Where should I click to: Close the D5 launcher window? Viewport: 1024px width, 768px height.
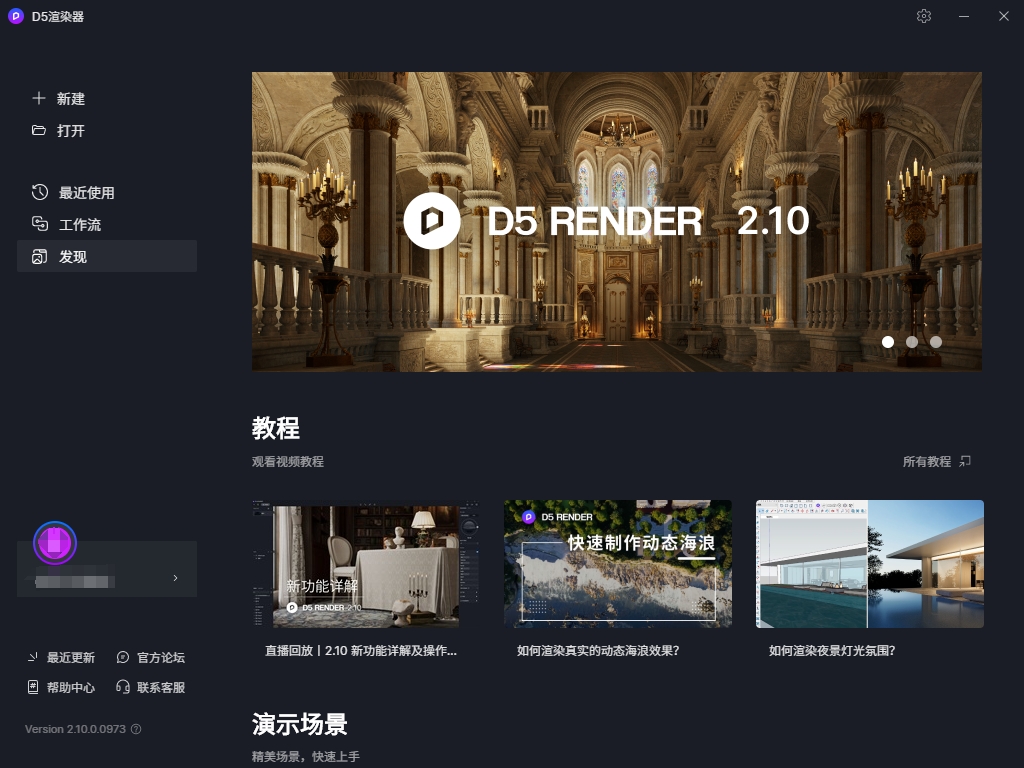click(x=1004, y=16)
